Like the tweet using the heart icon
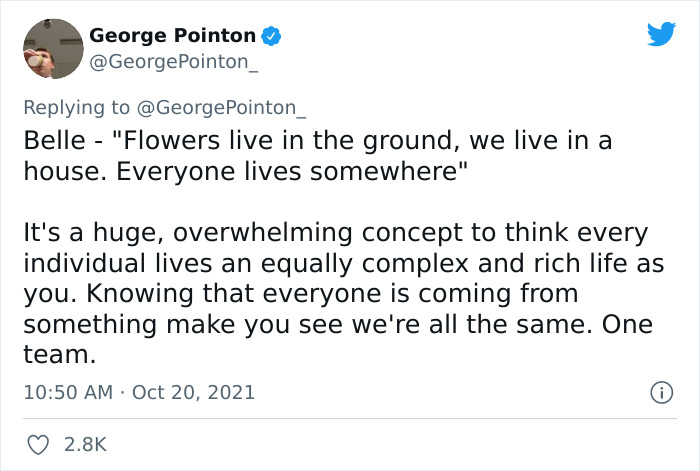Image resolution: width=700 pixels, height=471 pixels. click(38, 445)
